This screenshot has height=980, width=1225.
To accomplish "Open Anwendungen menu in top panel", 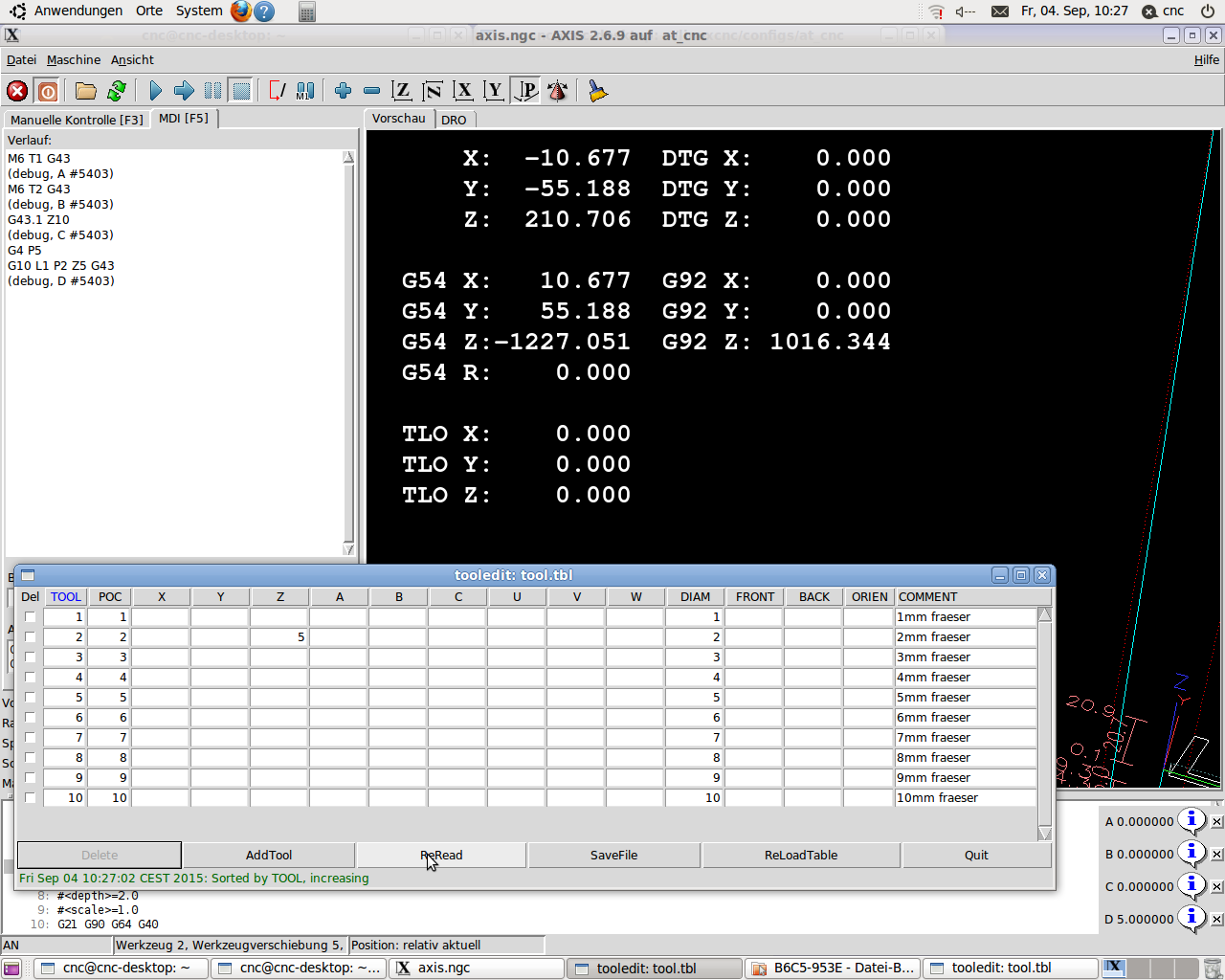I will [x=78, y=11].
